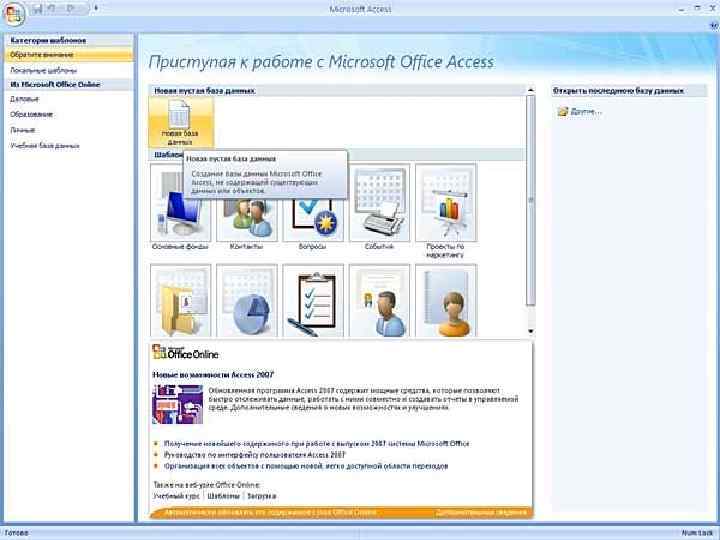Click Undo arrow in Quick Access Toolbar
This screenshot has height=540, width=720.
pyautogui.click(x=52, y=9)
